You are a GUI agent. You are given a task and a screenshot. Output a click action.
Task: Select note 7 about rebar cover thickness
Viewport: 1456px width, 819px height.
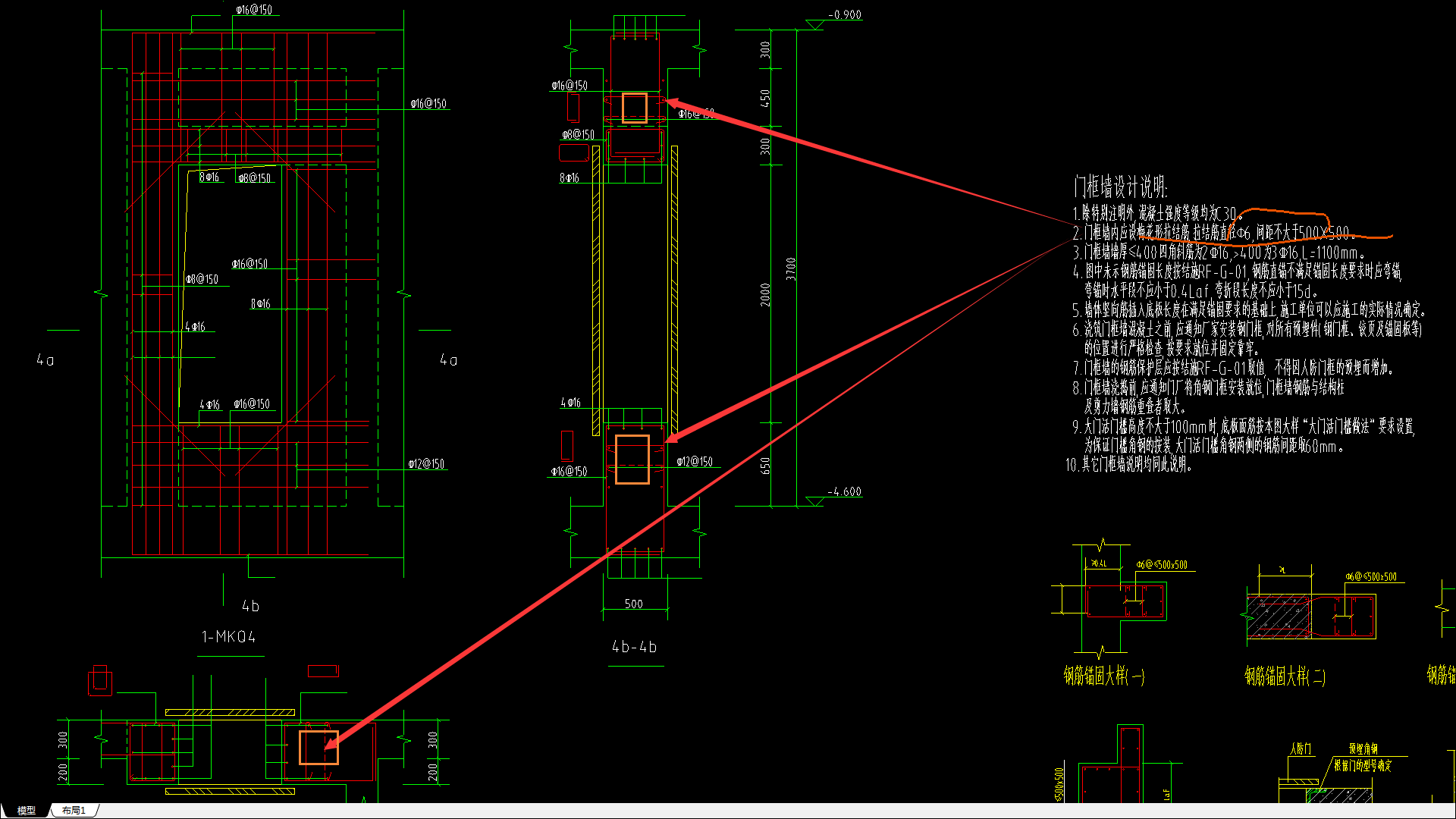(x=1233, y=368)
